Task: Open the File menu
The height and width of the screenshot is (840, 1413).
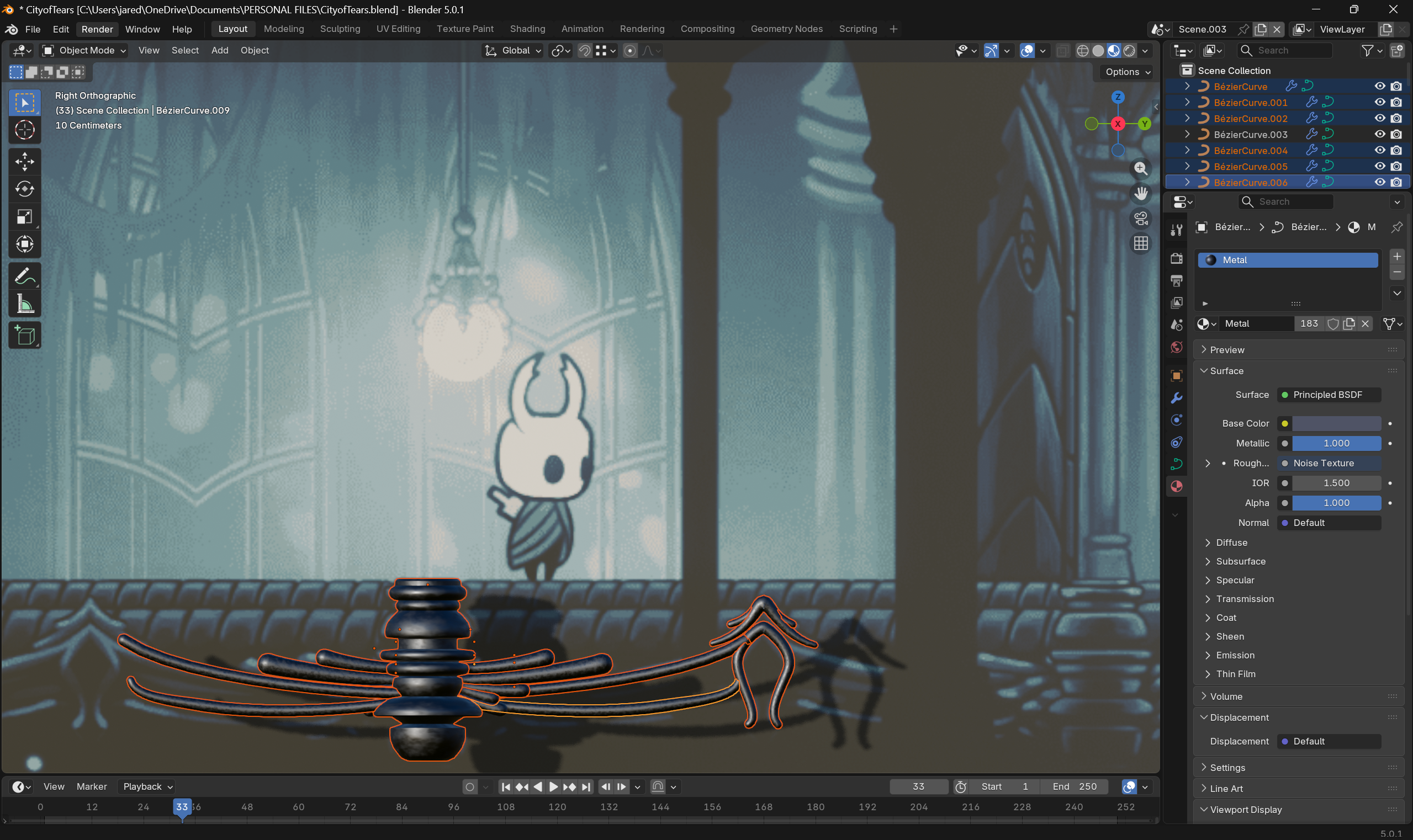Action: tap(32, 29)
